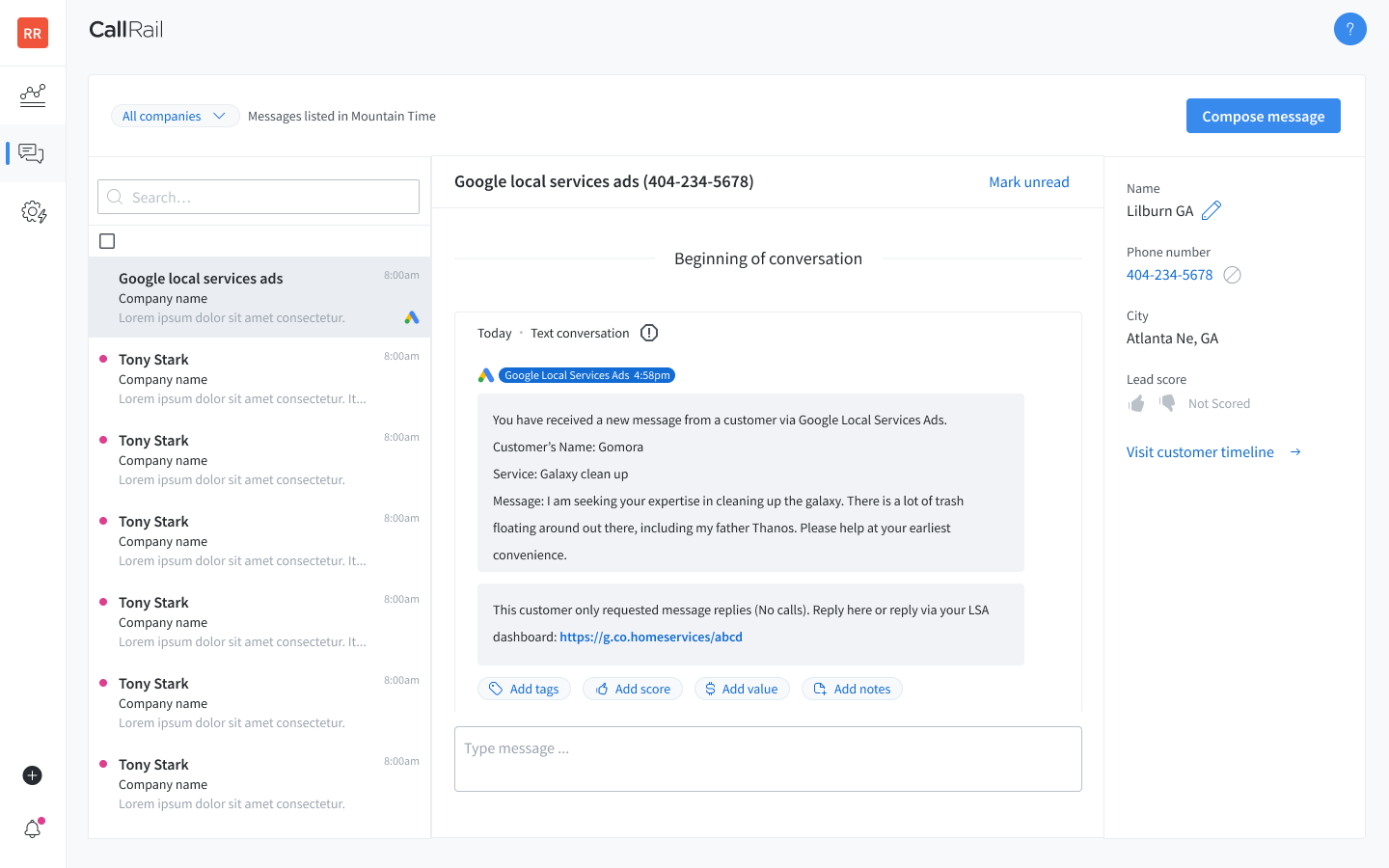Open the g.co.homeservices/abcd link
This screenshot has height=868, width=1389.
pyautogui.click(x=651, y=637)
